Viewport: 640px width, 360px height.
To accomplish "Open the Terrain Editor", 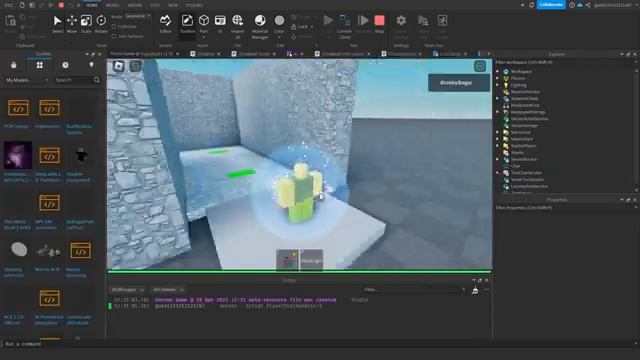I will pos(165,24).
